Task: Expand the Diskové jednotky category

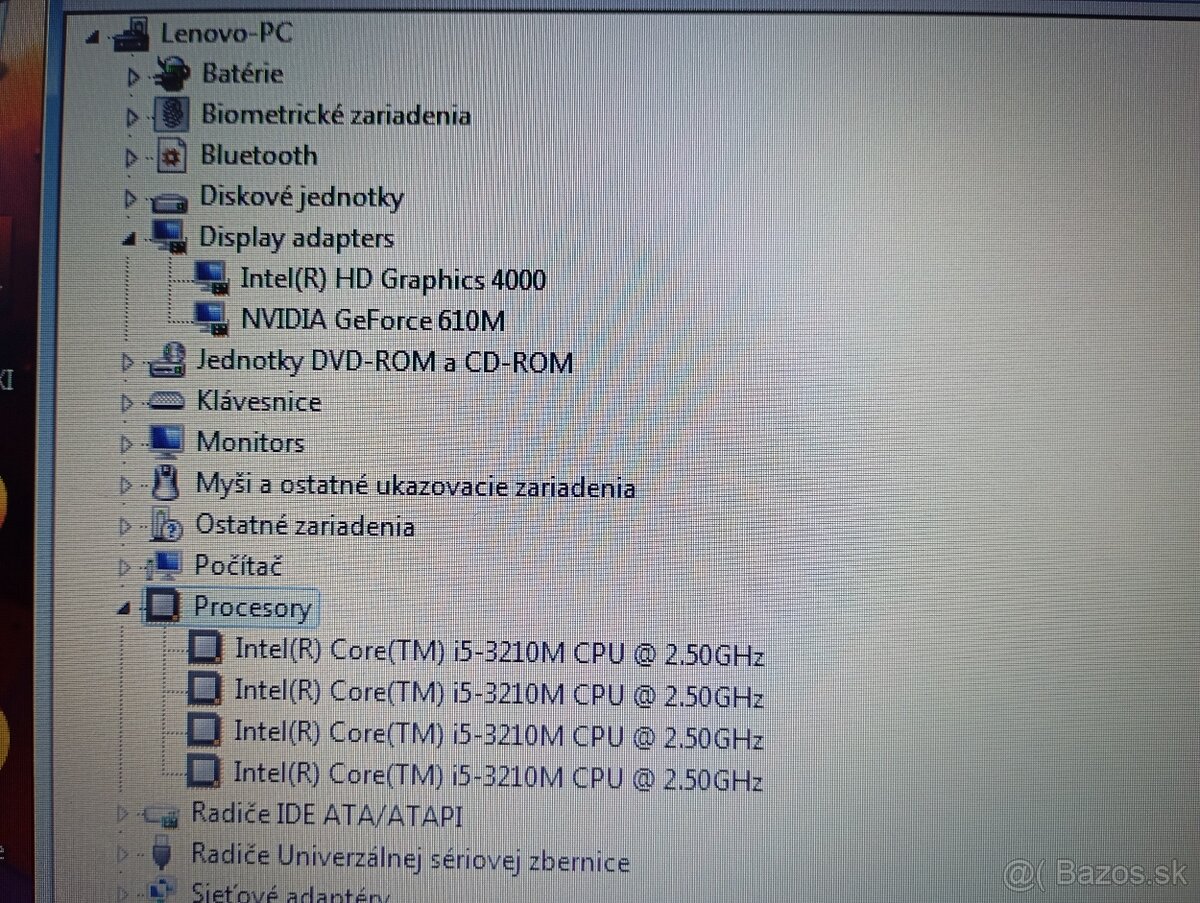Action: [130, 200]
